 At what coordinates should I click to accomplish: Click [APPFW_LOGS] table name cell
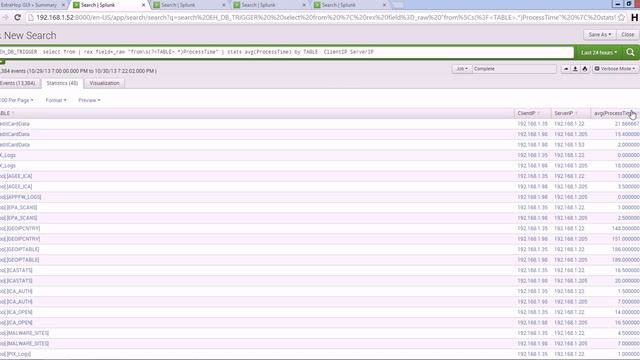click(x=20, y=197)
